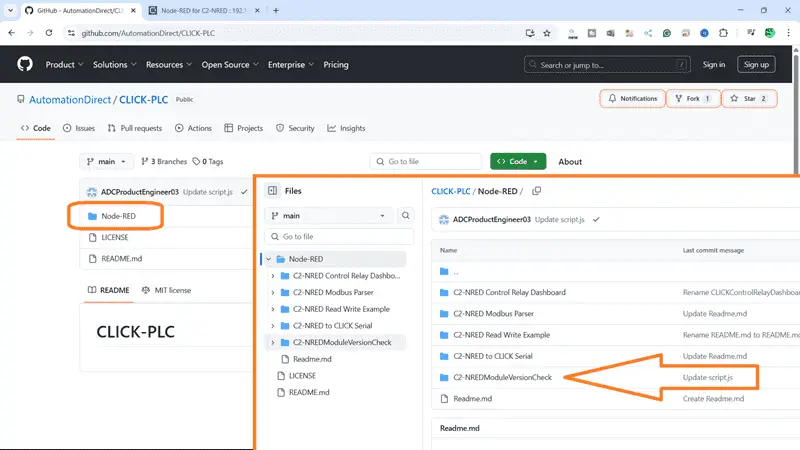
Task: Expand C2-NRED Control Relay Dashboard tree folder
Action: (x=272, y=276)
